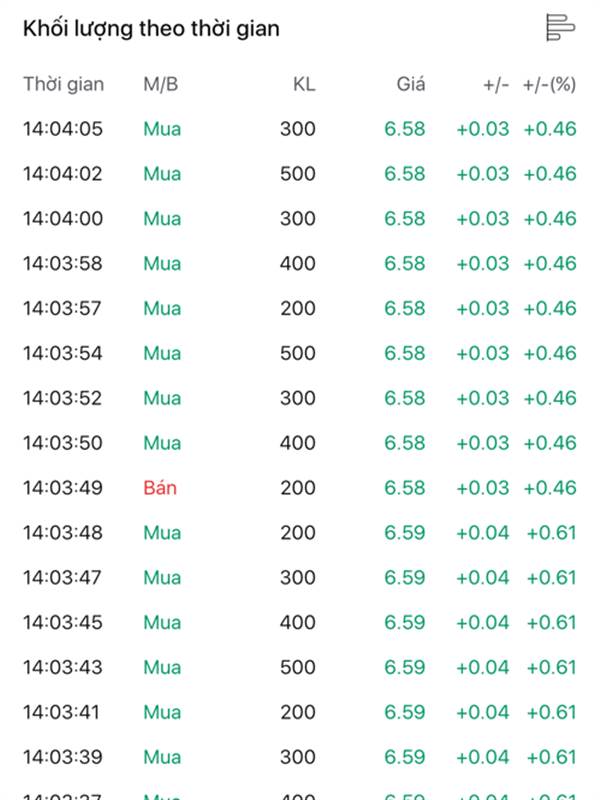This screenshot has height=800, width=600.
Task: Tap the 14:03:45 trade row
Action: tap(300, 623)
